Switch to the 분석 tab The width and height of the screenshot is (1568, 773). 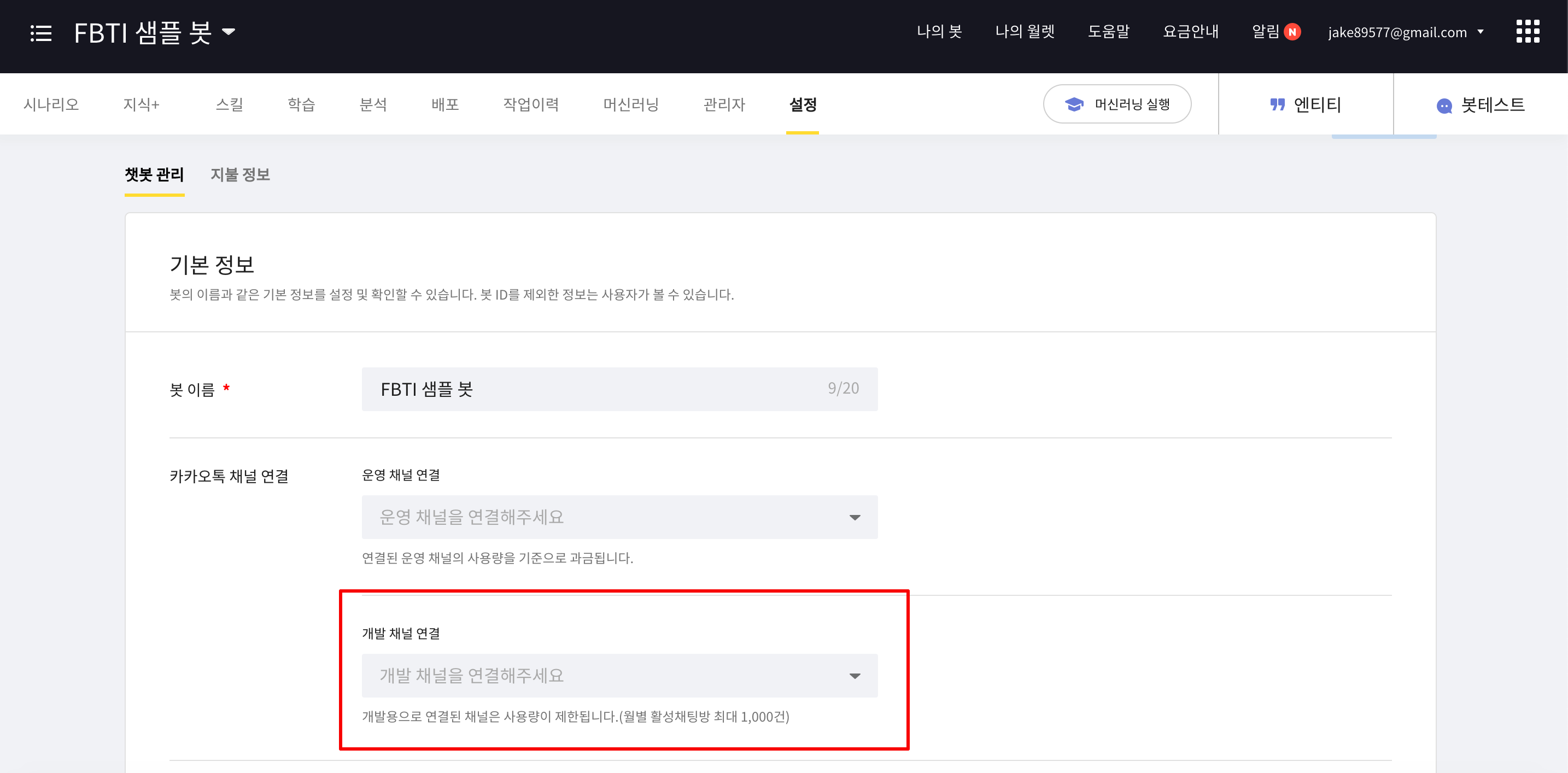click(373, 105)
